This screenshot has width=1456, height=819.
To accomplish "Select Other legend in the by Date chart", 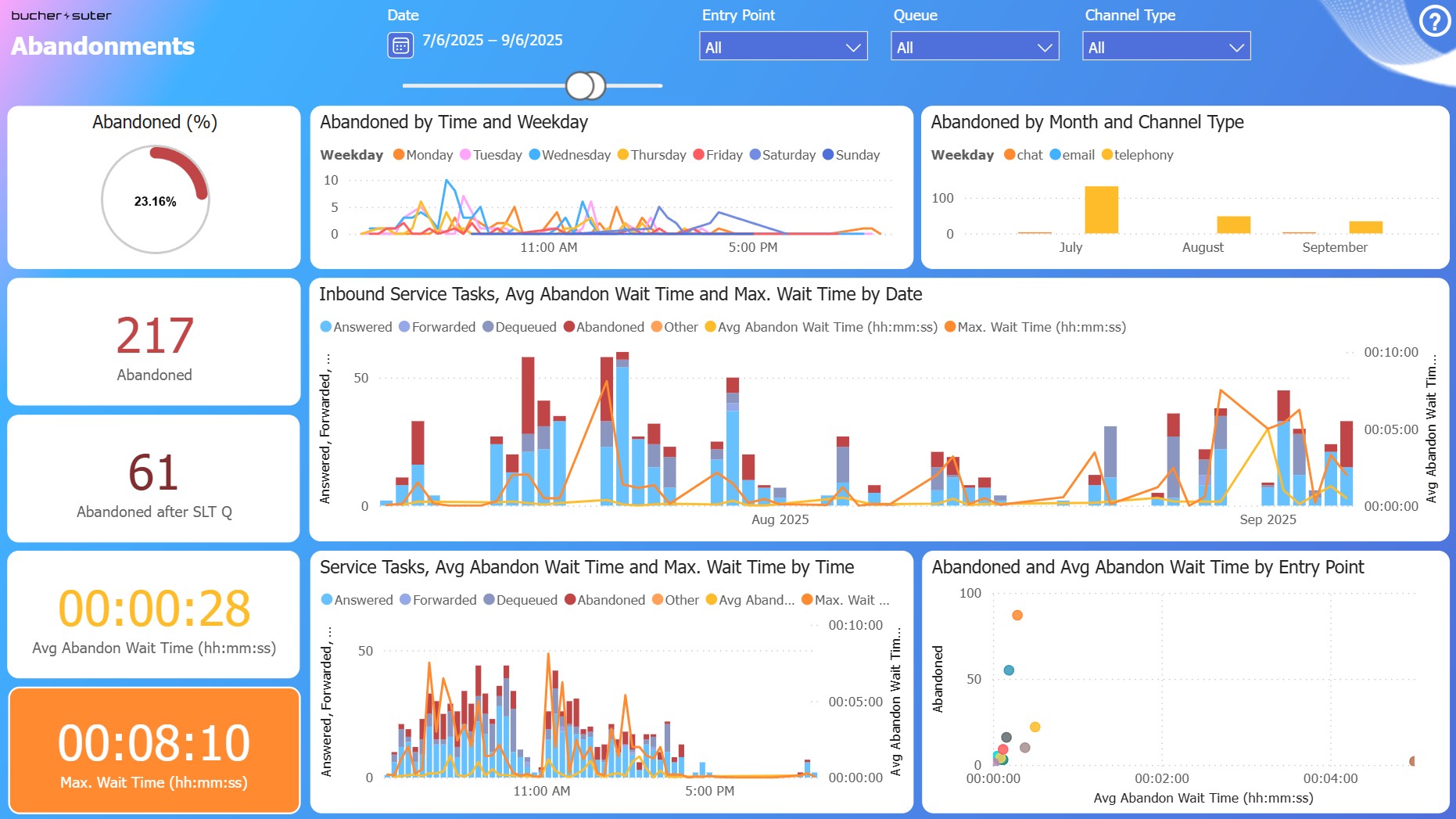I will pos(675,327).
